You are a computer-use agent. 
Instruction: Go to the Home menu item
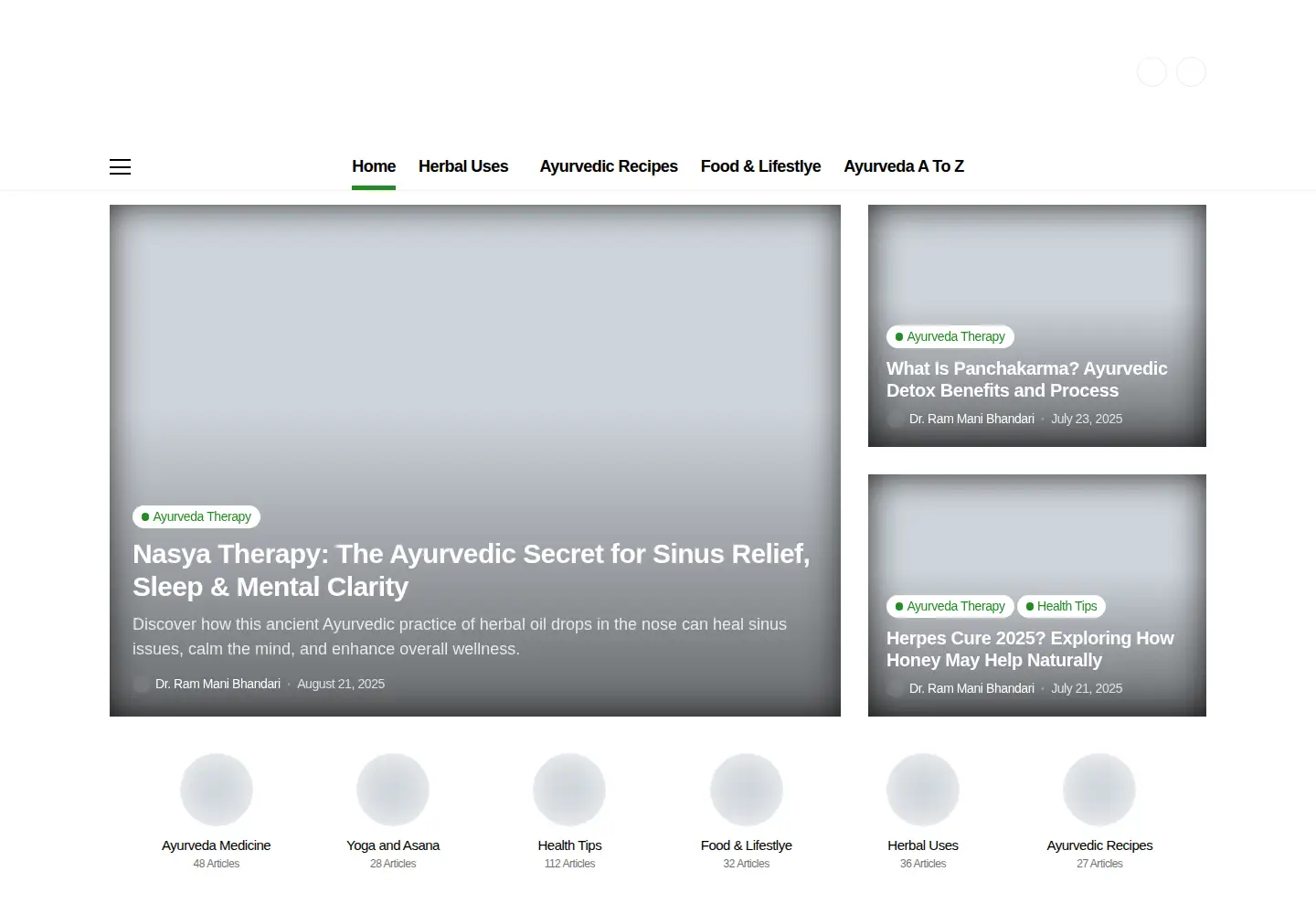(x=374, y=166)
